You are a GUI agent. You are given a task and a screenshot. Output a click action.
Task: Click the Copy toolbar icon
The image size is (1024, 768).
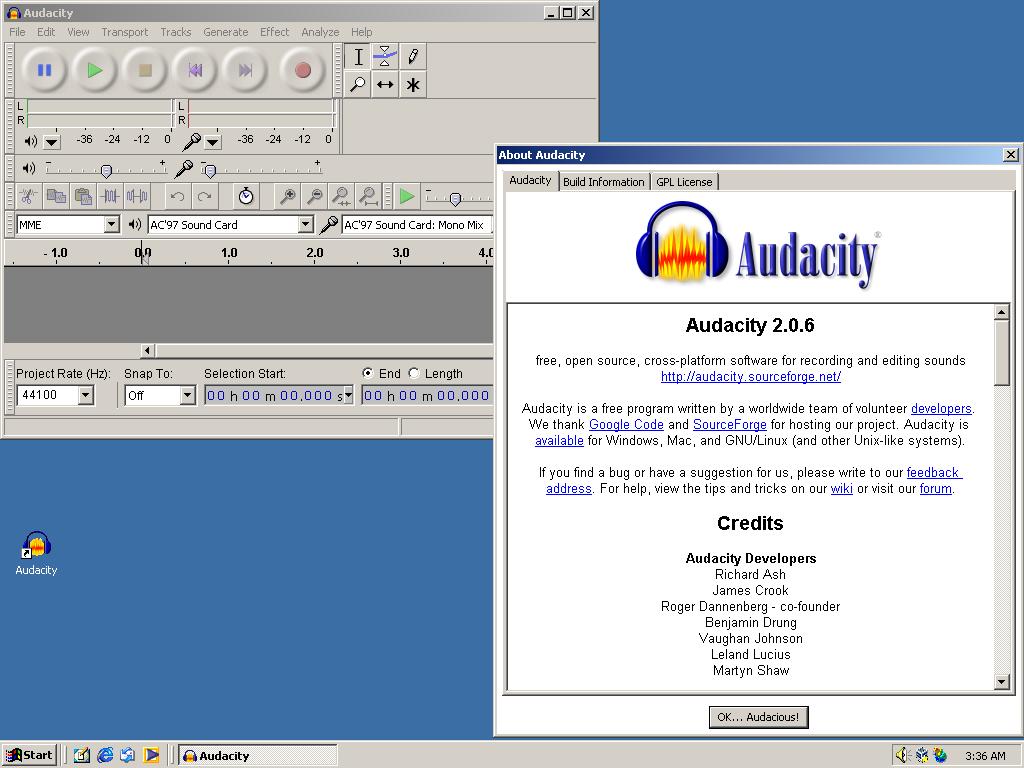[56, 196]
